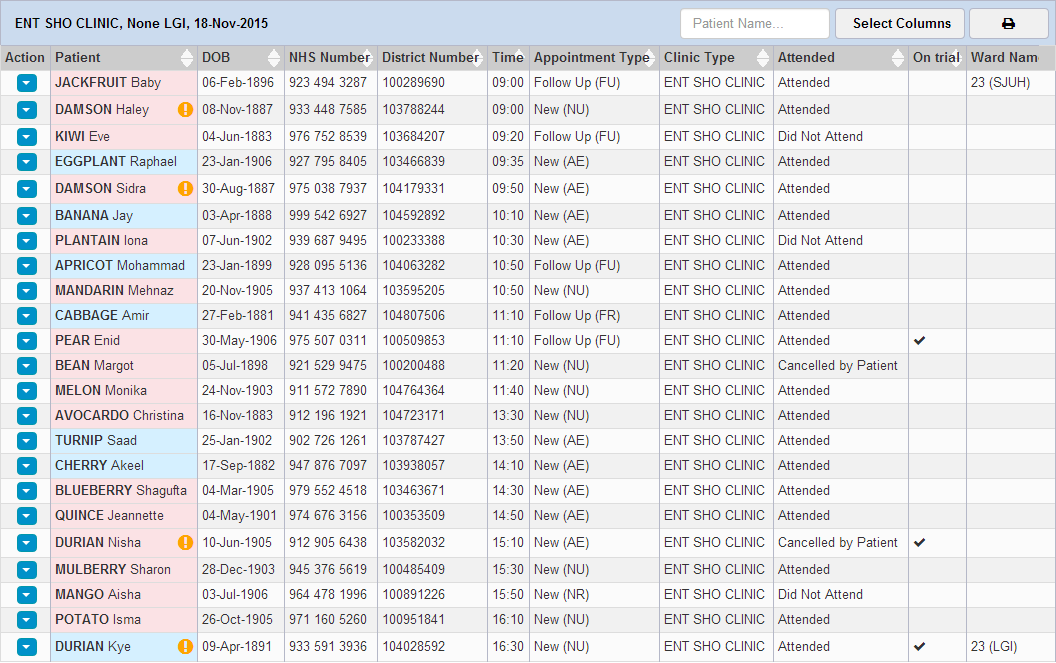The image size is (1056, 663).
Task: Click the warning icon beside DAMSON Haley
Action: [x=185, y=109]
